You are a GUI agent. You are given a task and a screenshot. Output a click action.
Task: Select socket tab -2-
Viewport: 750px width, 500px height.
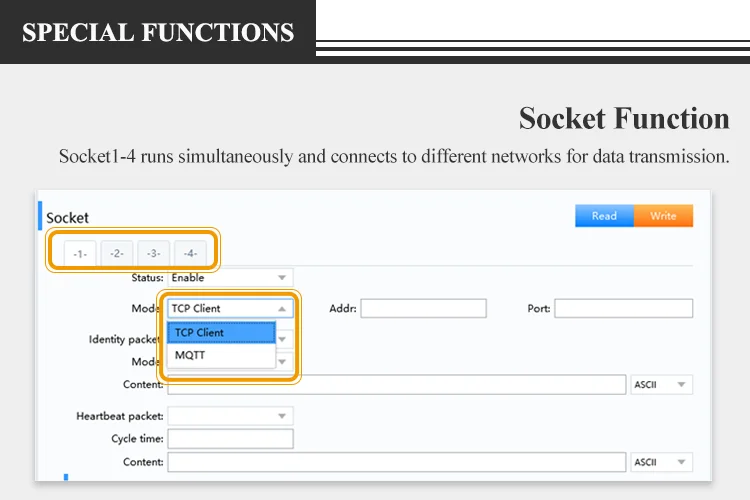click(116, 254)
